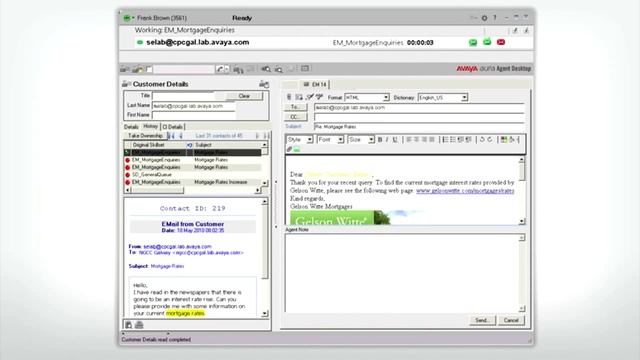Focus the First Name field
The width and height of the screenshot is (640, 360).
pyautogui.click(x=193, y=115)
